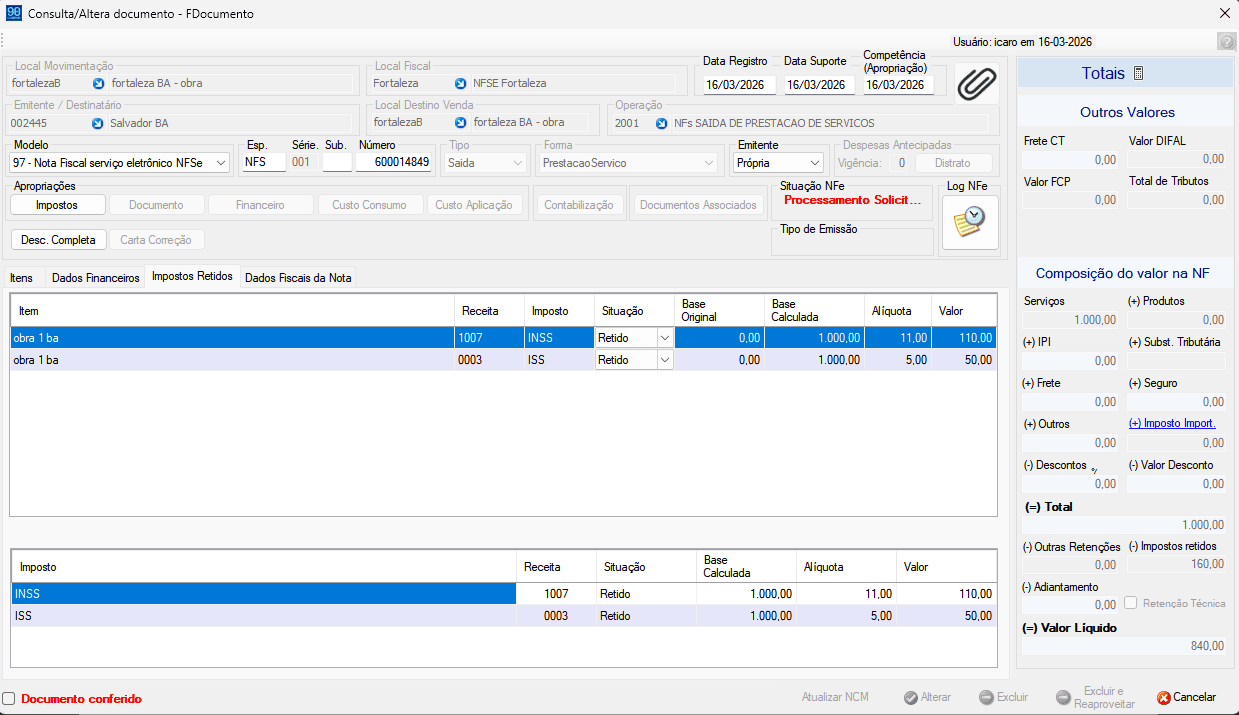Click the Custo Aplicação button
Viewport: 1239px width, 715px height.
(476, 205)
